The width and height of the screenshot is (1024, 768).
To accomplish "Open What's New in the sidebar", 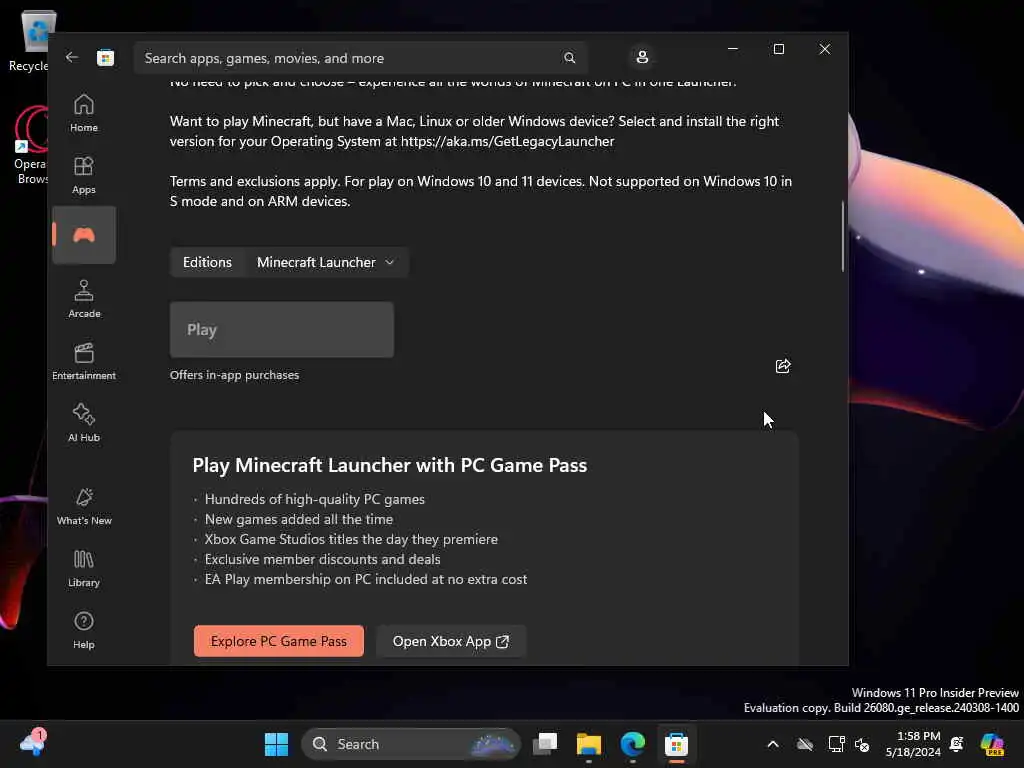I will click(84, 506).
